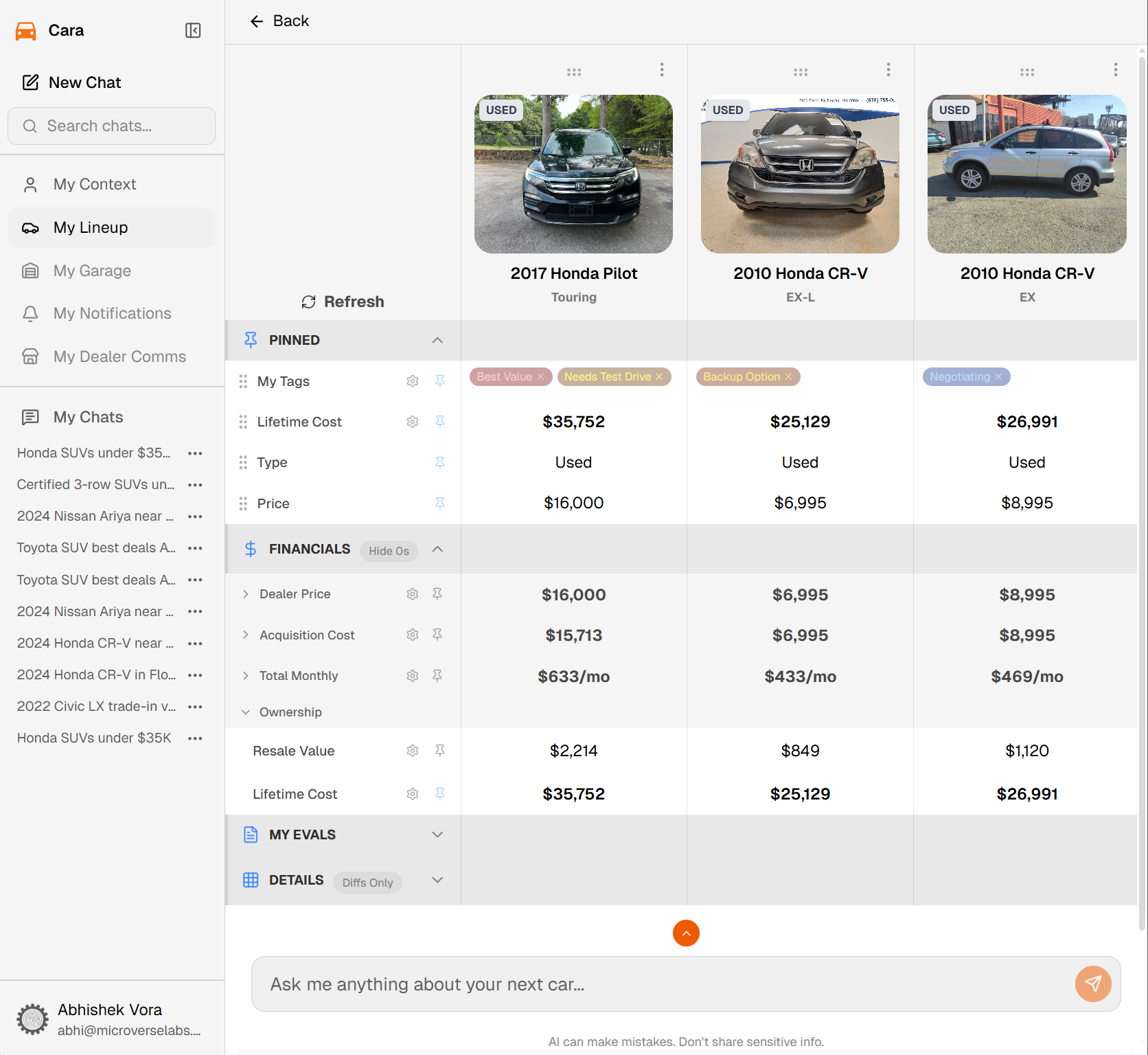
Task: Open Ownership Lifetime Cost settings gear
Action: [x=413, y=794]
